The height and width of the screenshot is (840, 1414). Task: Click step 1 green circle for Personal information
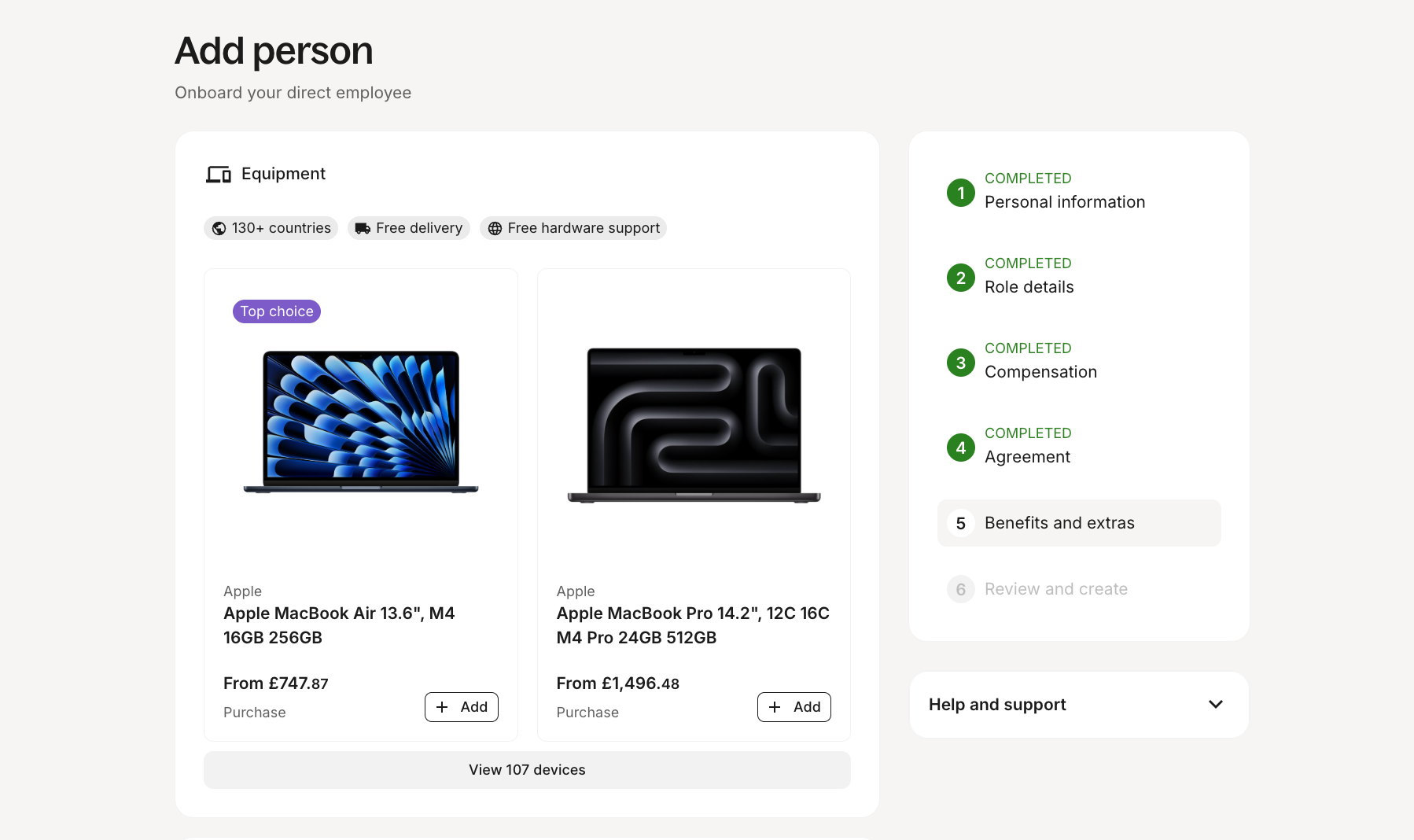[961, 193]
